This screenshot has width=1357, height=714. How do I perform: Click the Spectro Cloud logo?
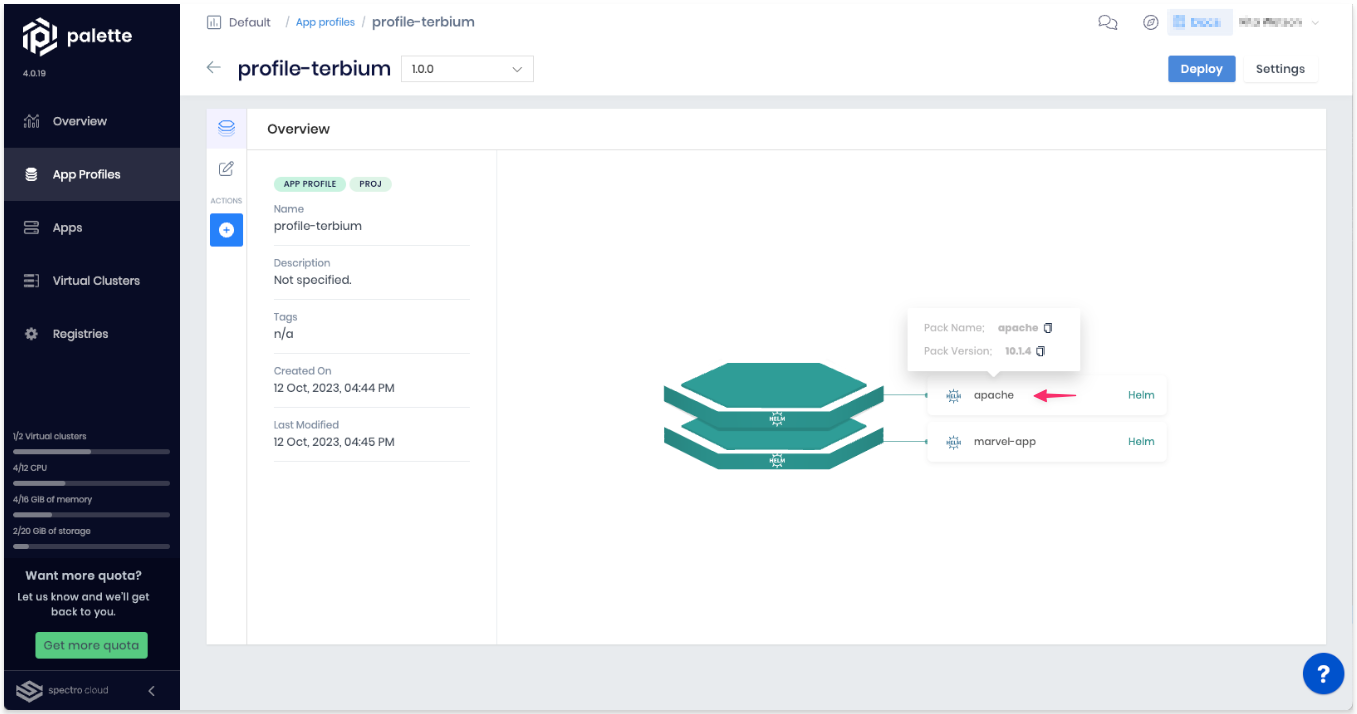coord(63,690)
